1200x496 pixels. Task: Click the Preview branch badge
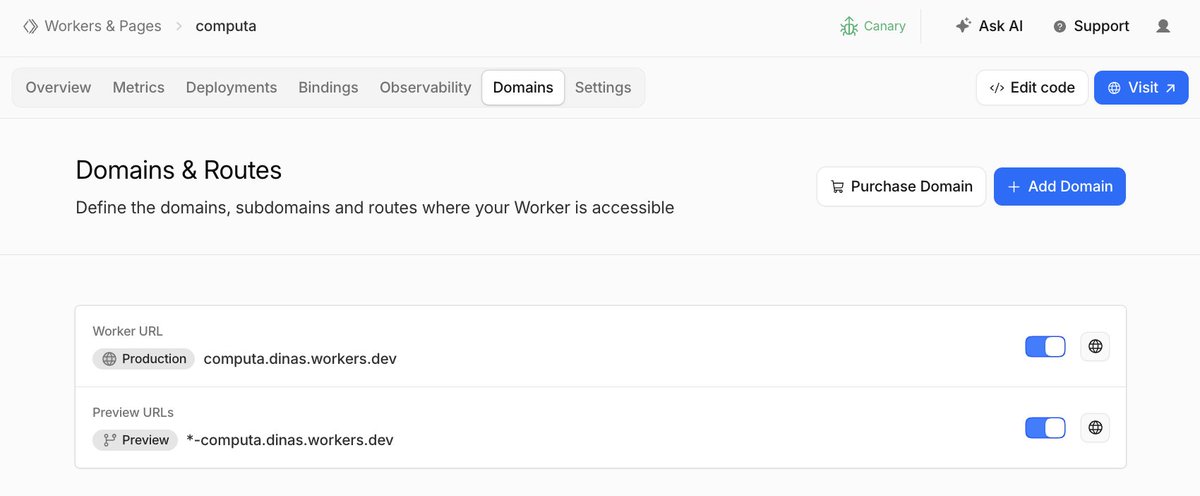[135, 439]
